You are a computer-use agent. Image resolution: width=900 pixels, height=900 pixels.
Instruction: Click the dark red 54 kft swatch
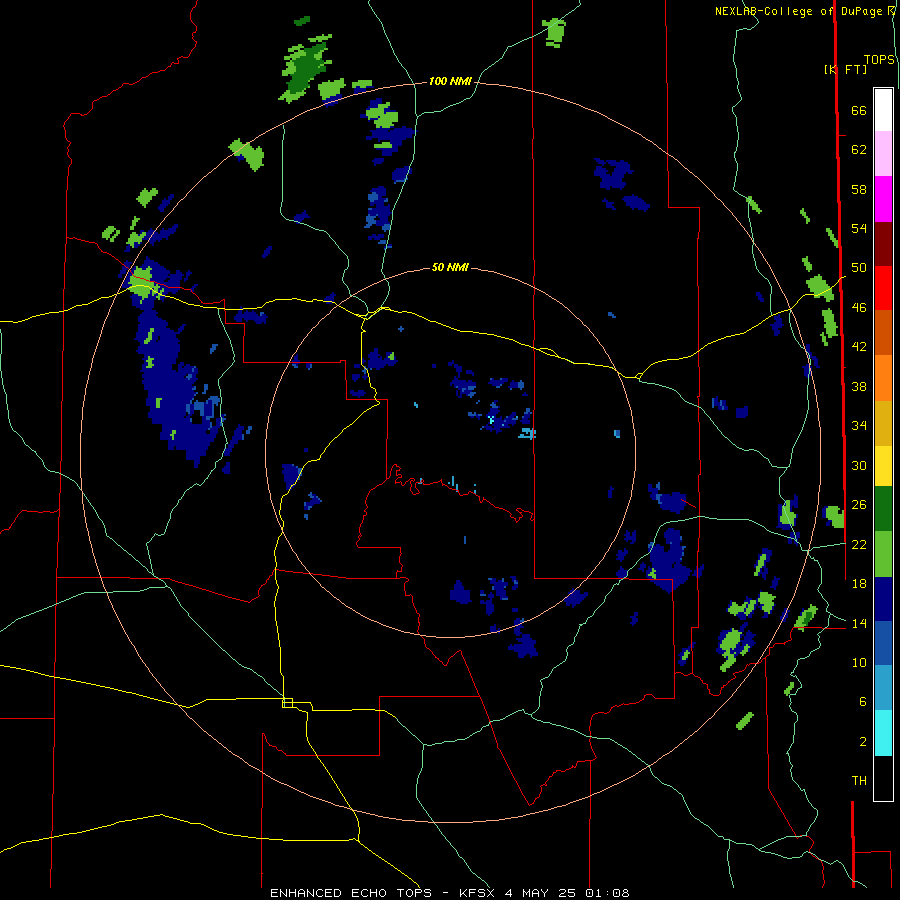tap(883, 244)
